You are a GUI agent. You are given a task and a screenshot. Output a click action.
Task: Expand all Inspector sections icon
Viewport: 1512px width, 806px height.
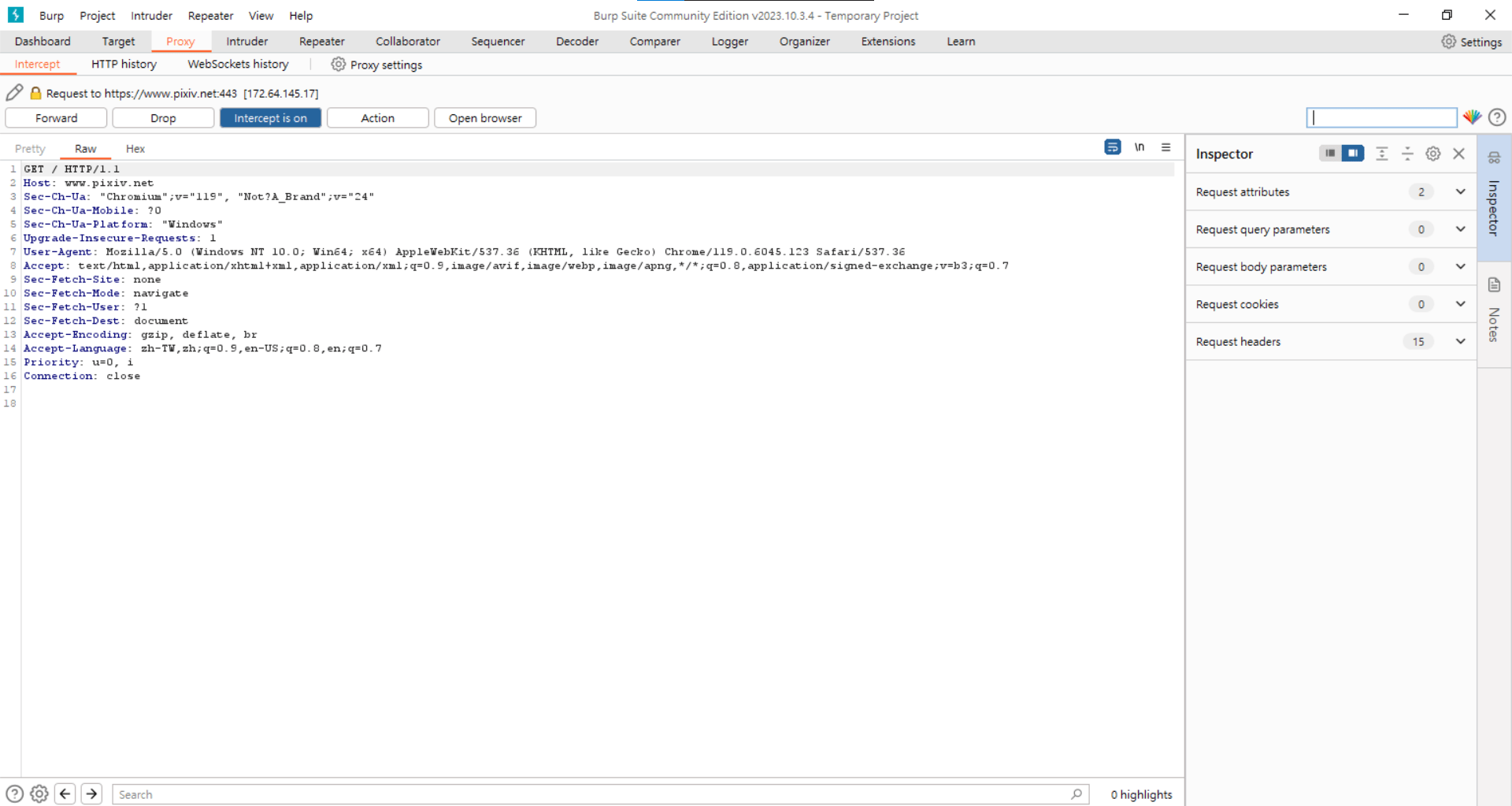click(1382, 154)
